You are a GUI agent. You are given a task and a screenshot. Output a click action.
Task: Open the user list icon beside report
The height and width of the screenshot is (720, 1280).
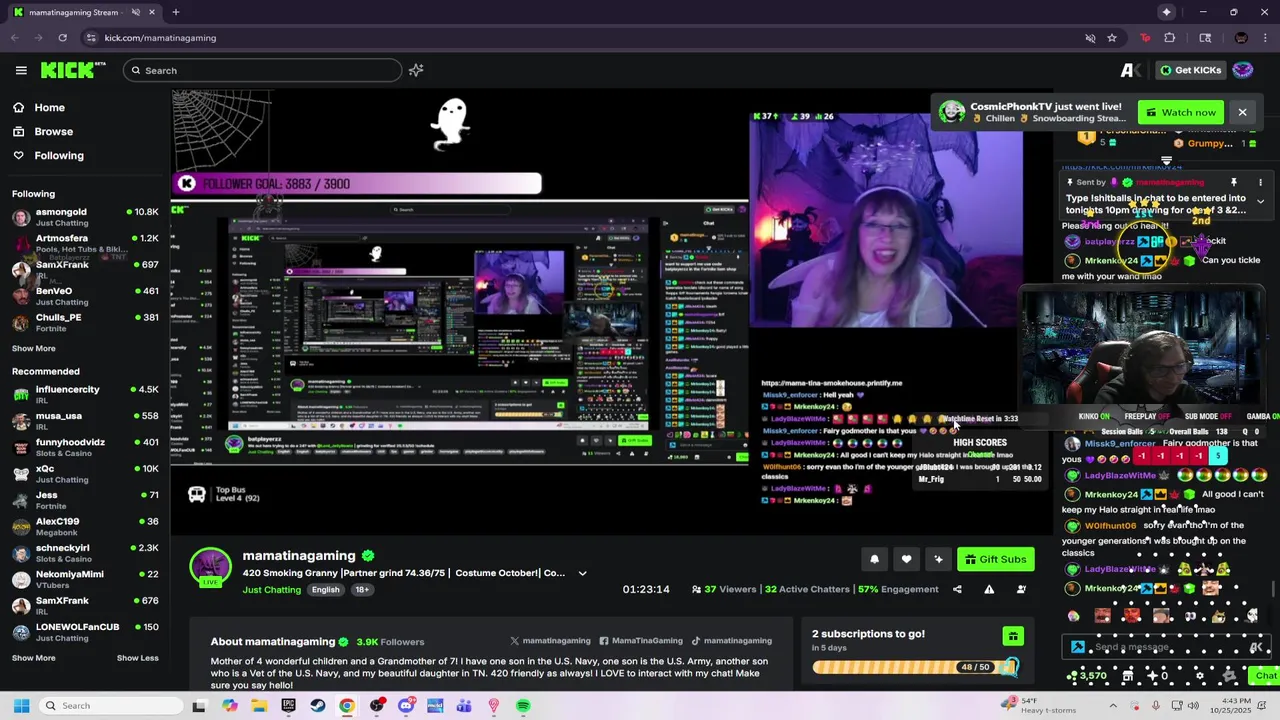pyautogui.click(x=1021, y=589)
